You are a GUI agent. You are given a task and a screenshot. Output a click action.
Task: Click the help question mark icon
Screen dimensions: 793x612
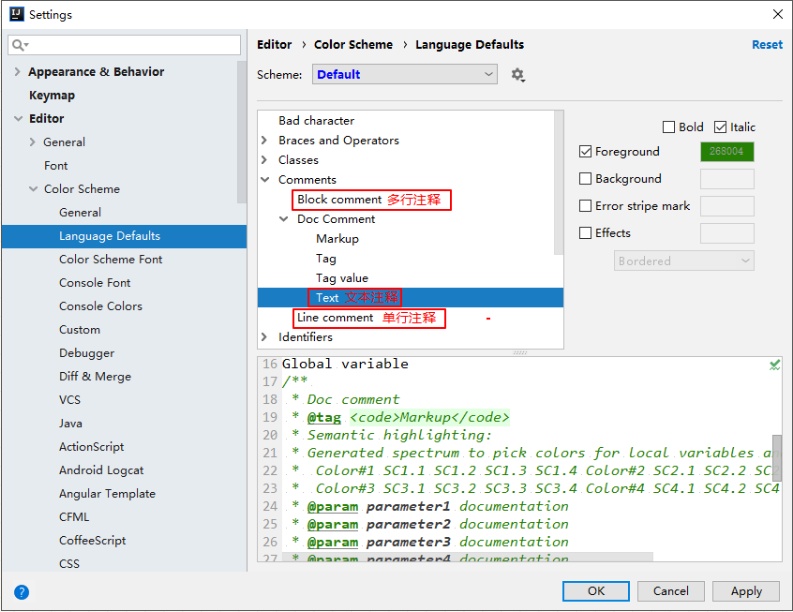pos(21,592)
